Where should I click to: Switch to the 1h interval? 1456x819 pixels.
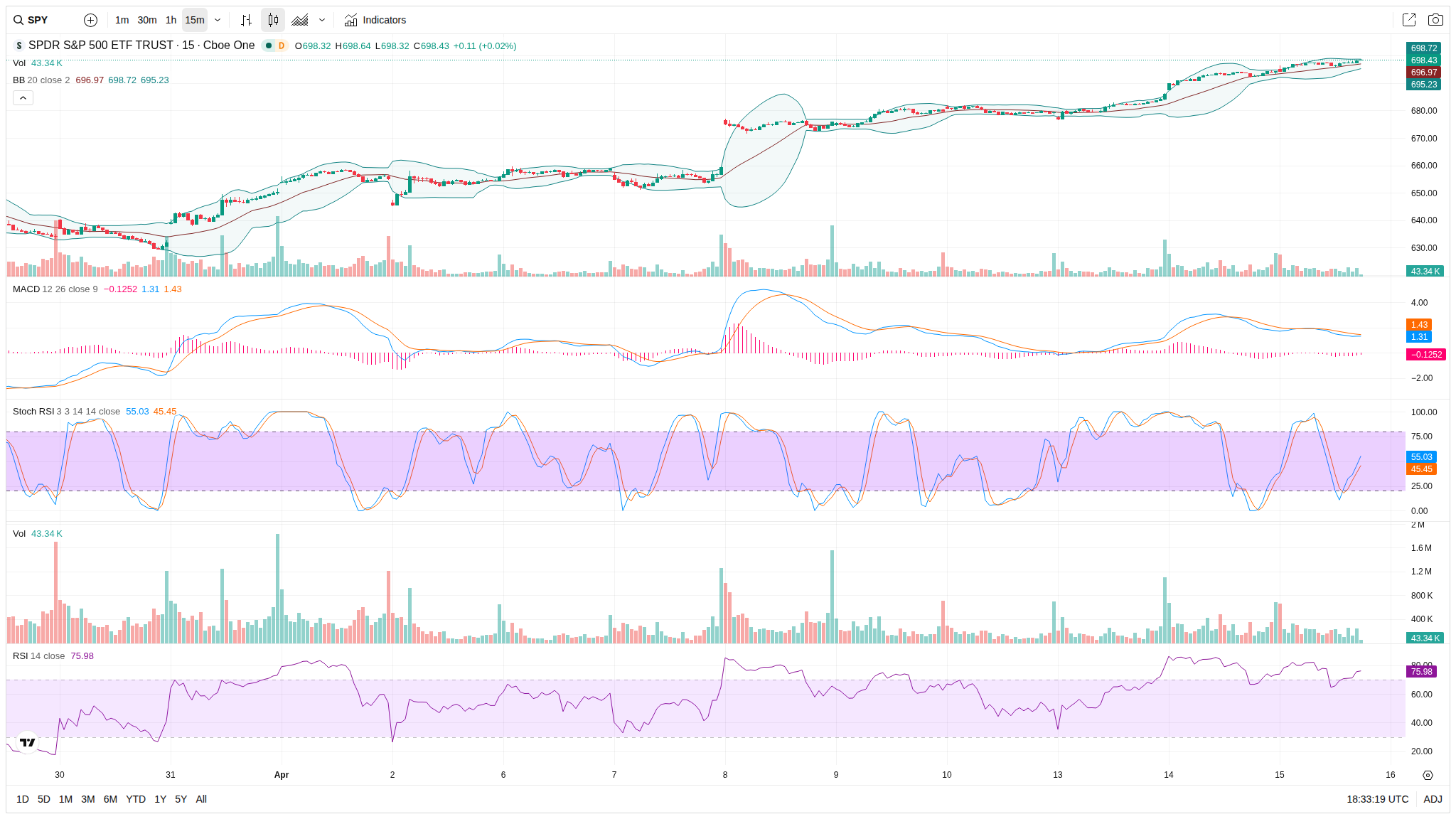[x=171, y=20]
